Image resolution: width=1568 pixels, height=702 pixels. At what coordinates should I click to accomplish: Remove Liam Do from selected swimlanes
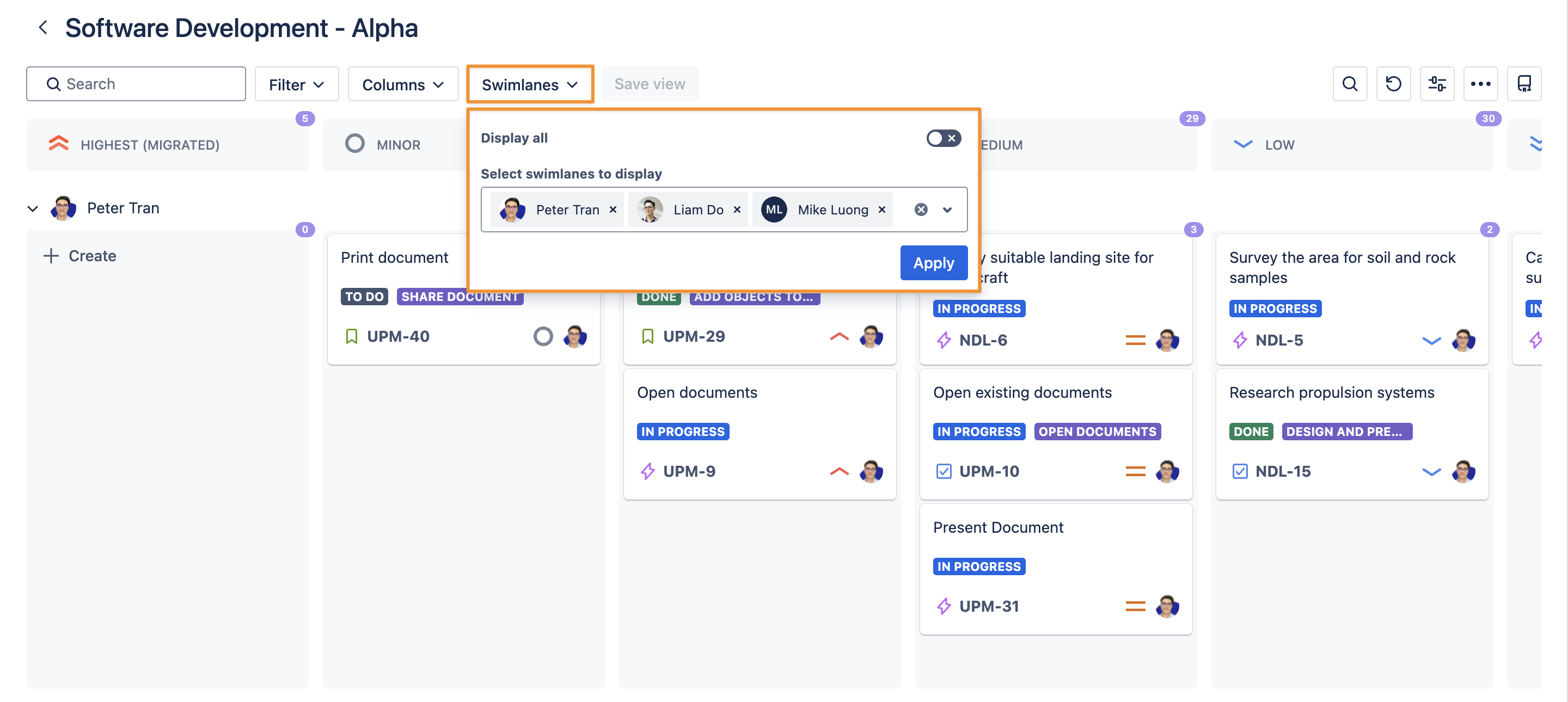737,210
